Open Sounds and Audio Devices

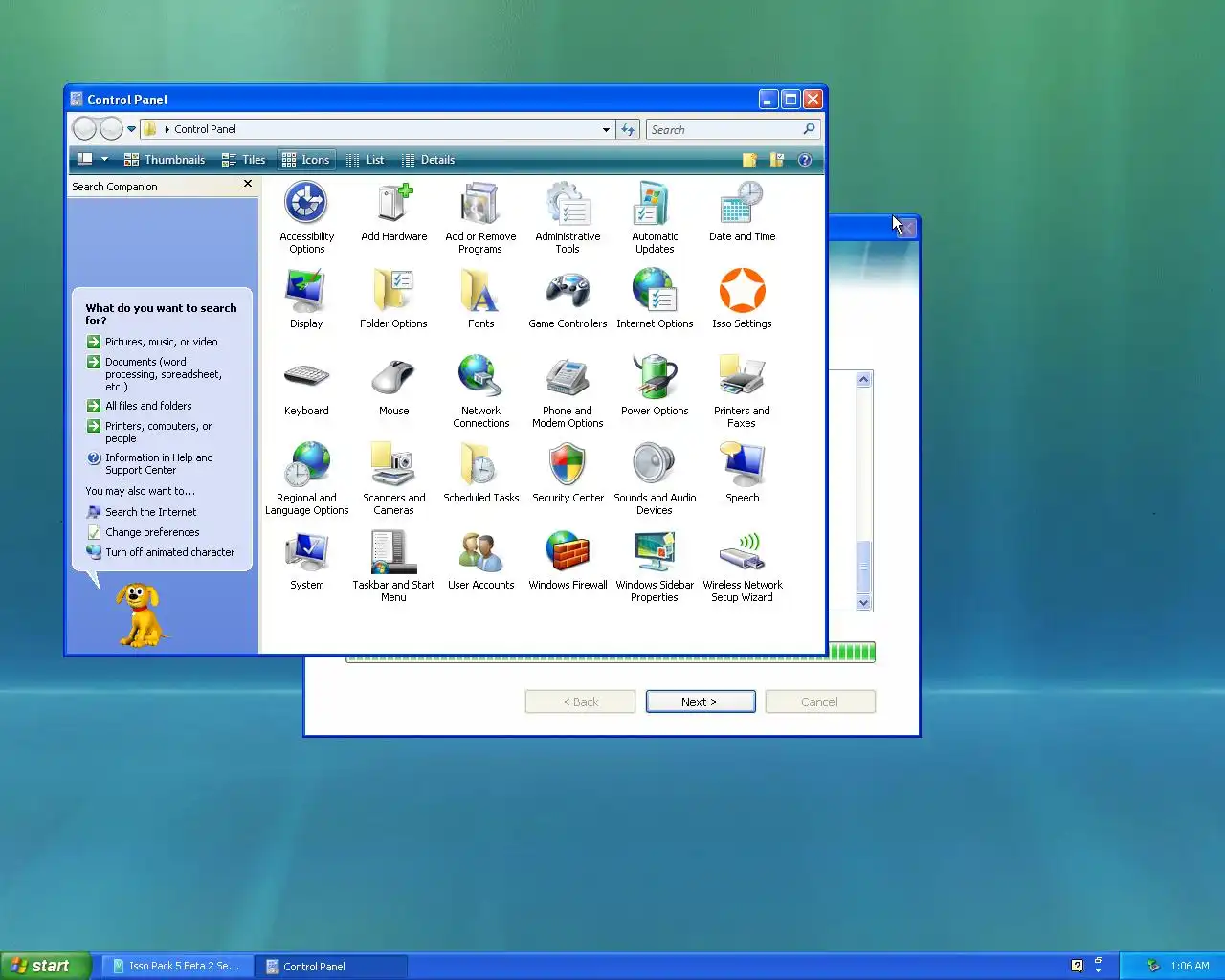coord(655,479)
